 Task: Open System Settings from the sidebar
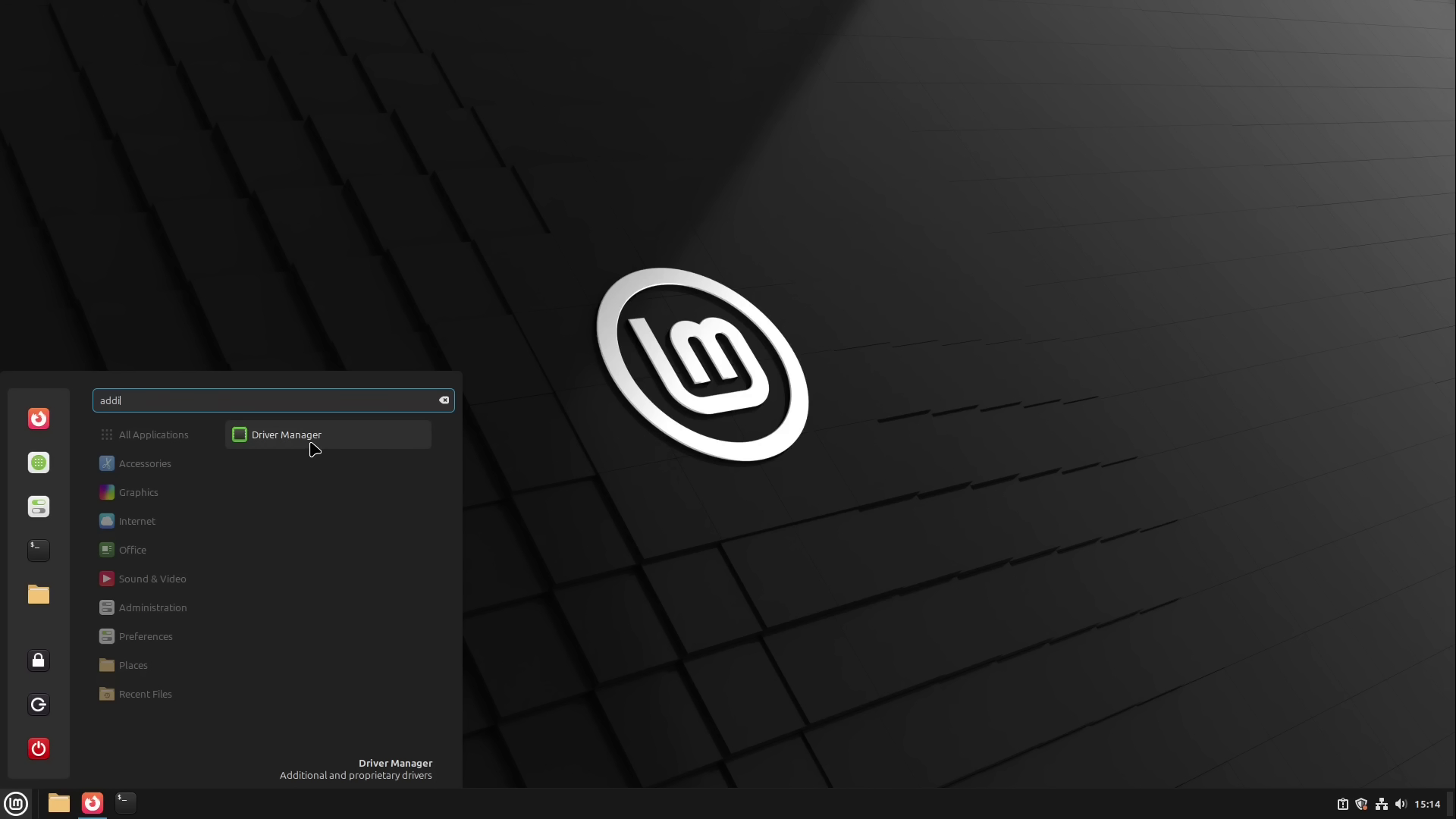click(x=39, y=507)
